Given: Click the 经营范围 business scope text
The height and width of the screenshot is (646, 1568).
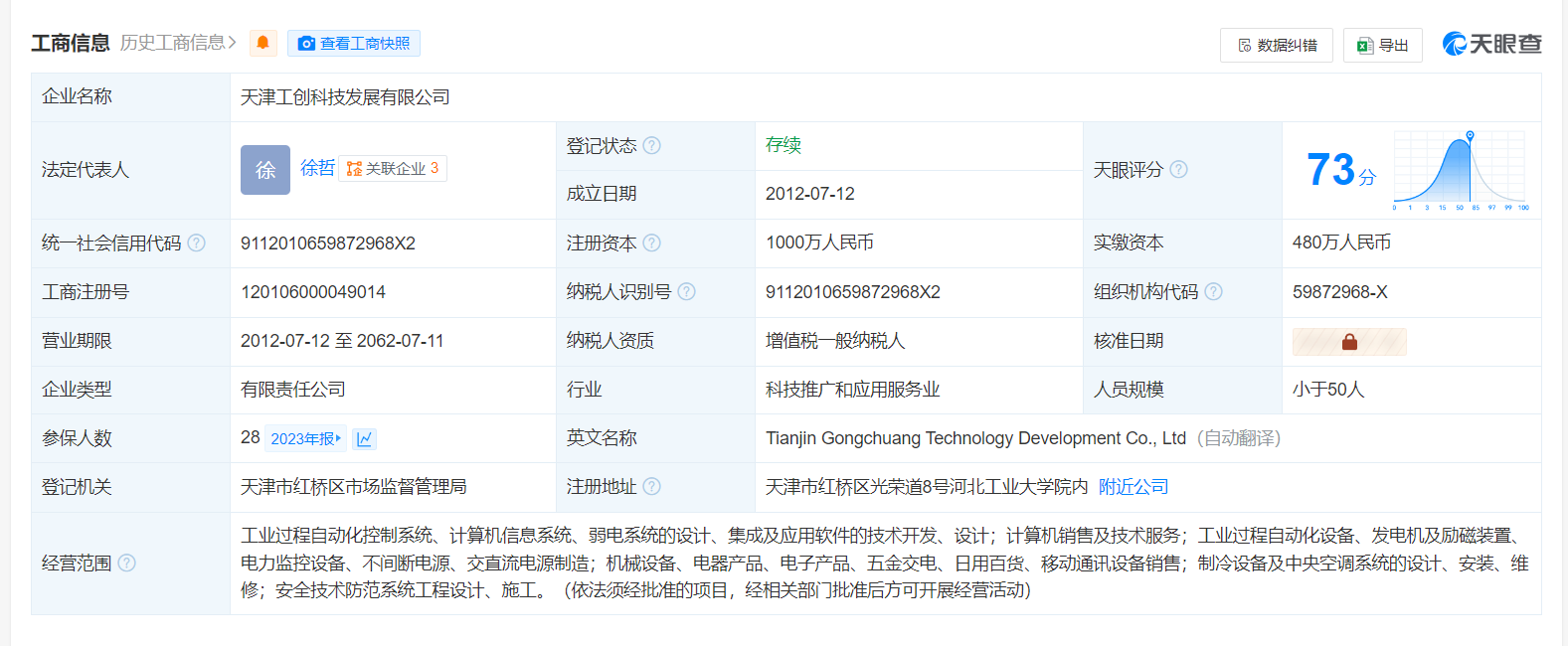Looking at the screenshot, I should coord(885,563).
